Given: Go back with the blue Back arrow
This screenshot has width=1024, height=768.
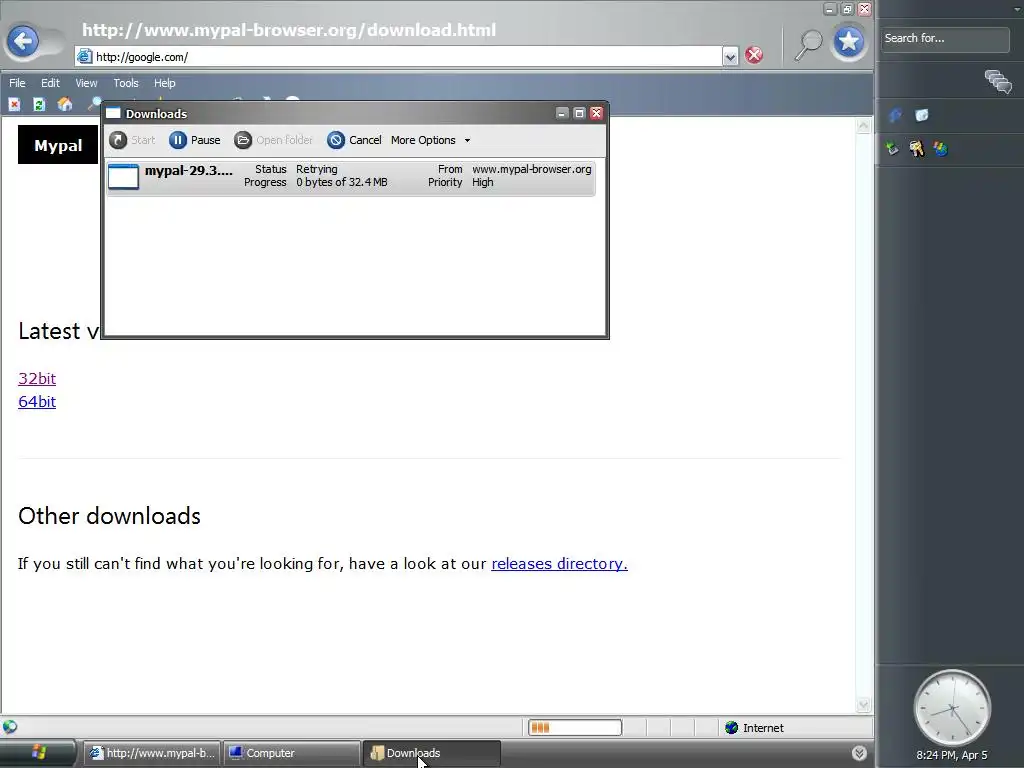Looking at the screenshot, I should click(23, 41).
